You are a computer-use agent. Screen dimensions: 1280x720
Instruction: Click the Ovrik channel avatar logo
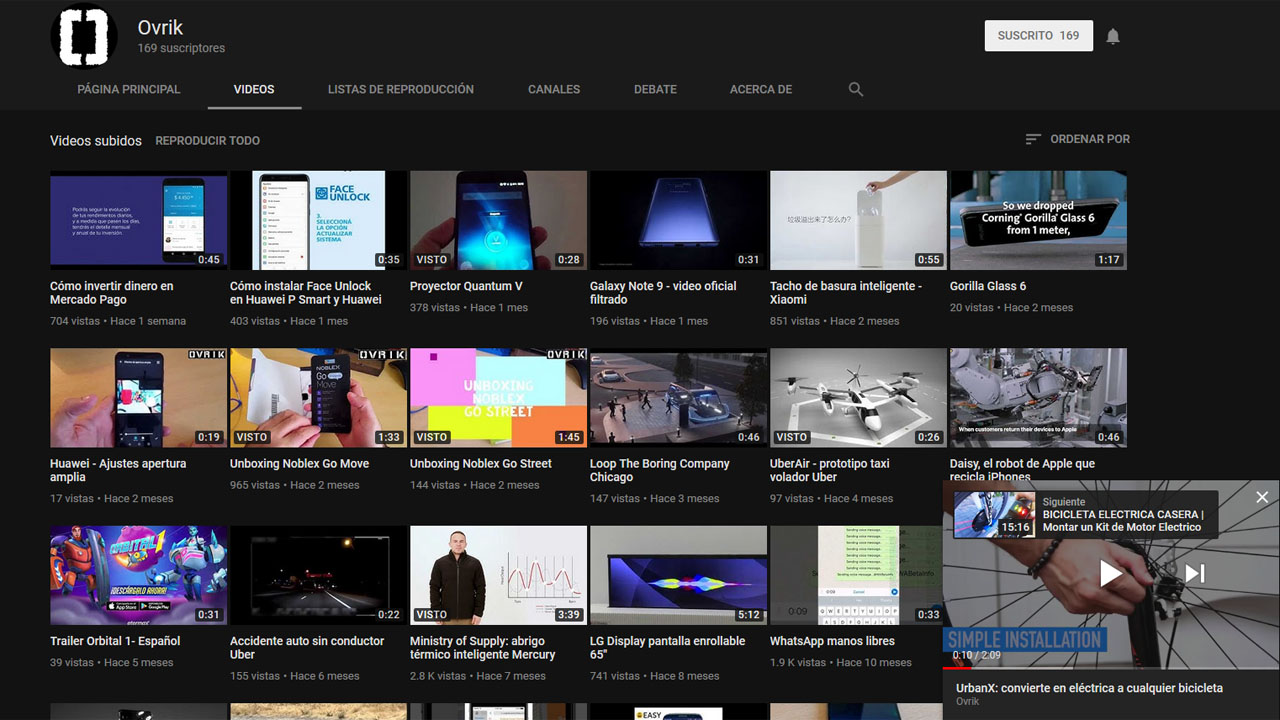(84, 35)
